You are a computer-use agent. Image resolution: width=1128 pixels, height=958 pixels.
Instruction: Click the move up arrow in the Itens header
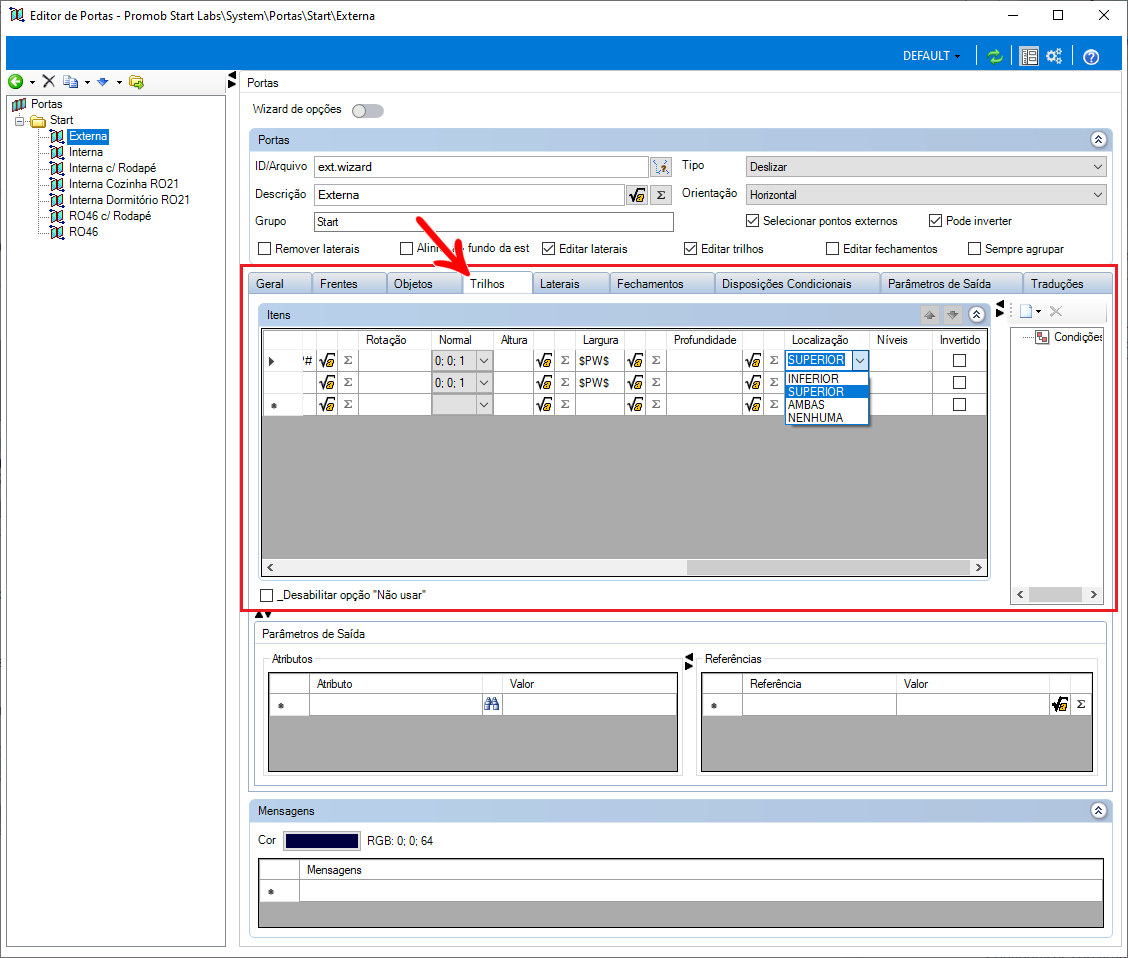(x=929, y=315)
